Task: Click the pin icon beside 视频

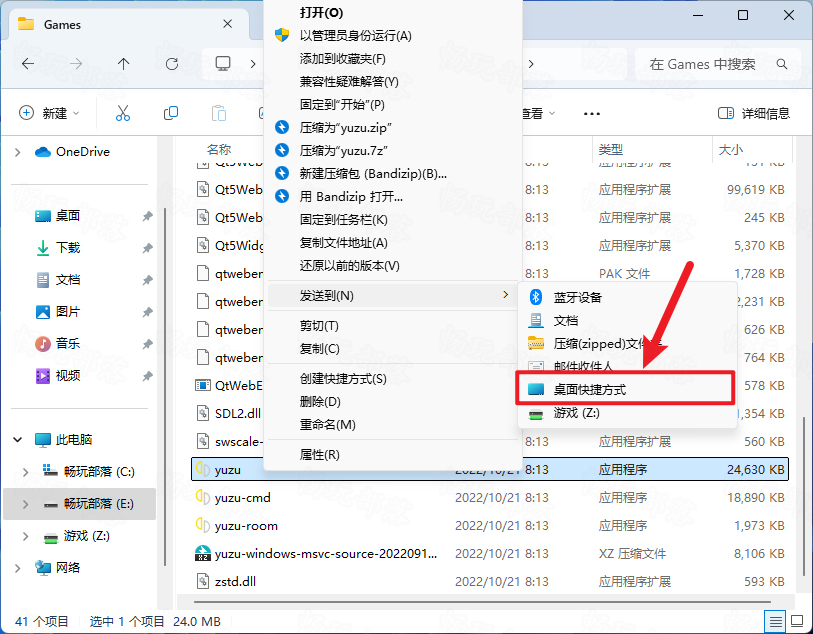Action: tap(148, 376)
